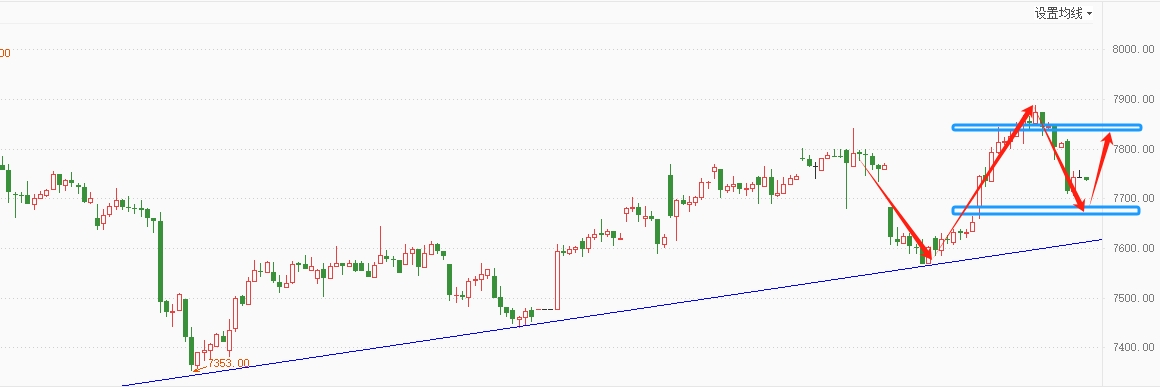The width and height of the screenshot is (1160, 387).
Task: Click the last small green candle on the right
Action: point(1087,178)
